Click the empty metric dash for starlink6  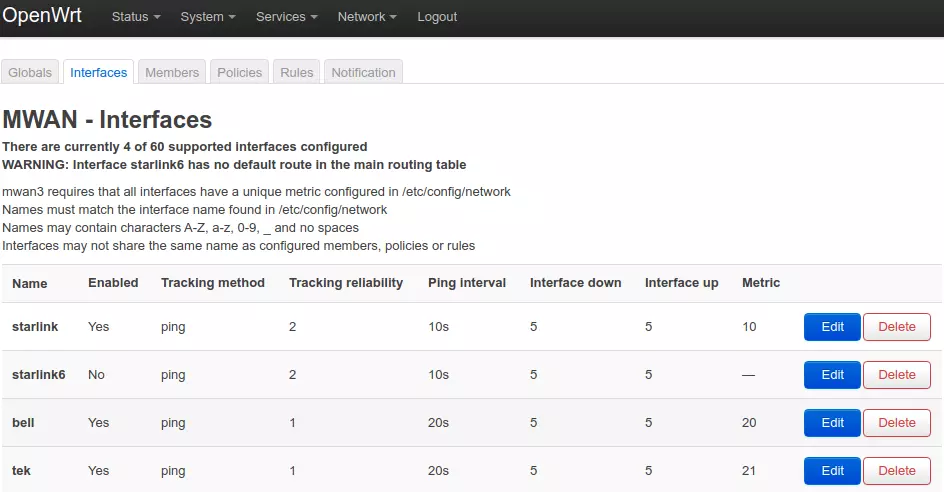748,375
